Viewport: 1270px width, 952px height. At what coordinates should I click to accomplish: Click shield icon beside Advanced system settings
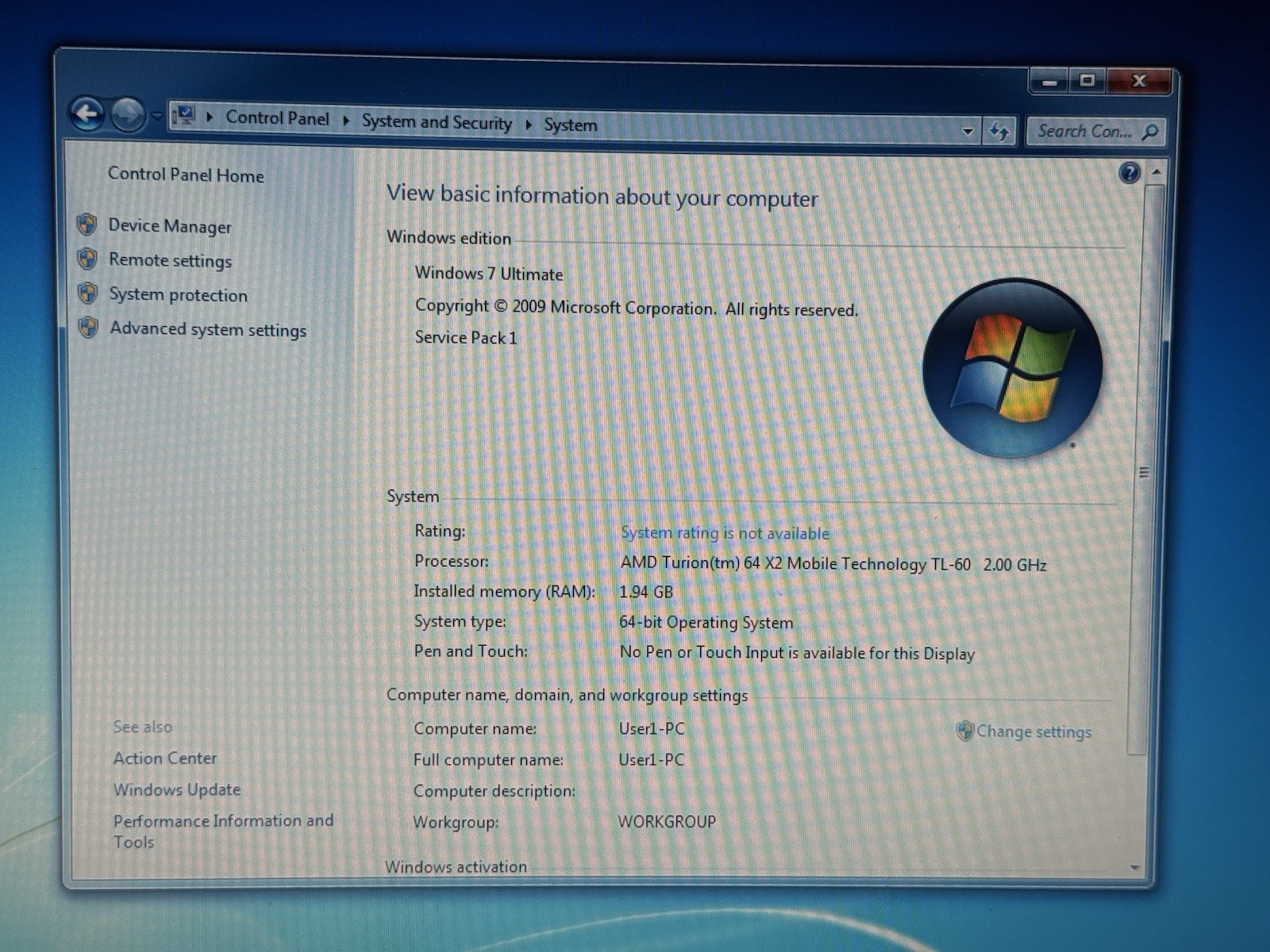point(89,327)
